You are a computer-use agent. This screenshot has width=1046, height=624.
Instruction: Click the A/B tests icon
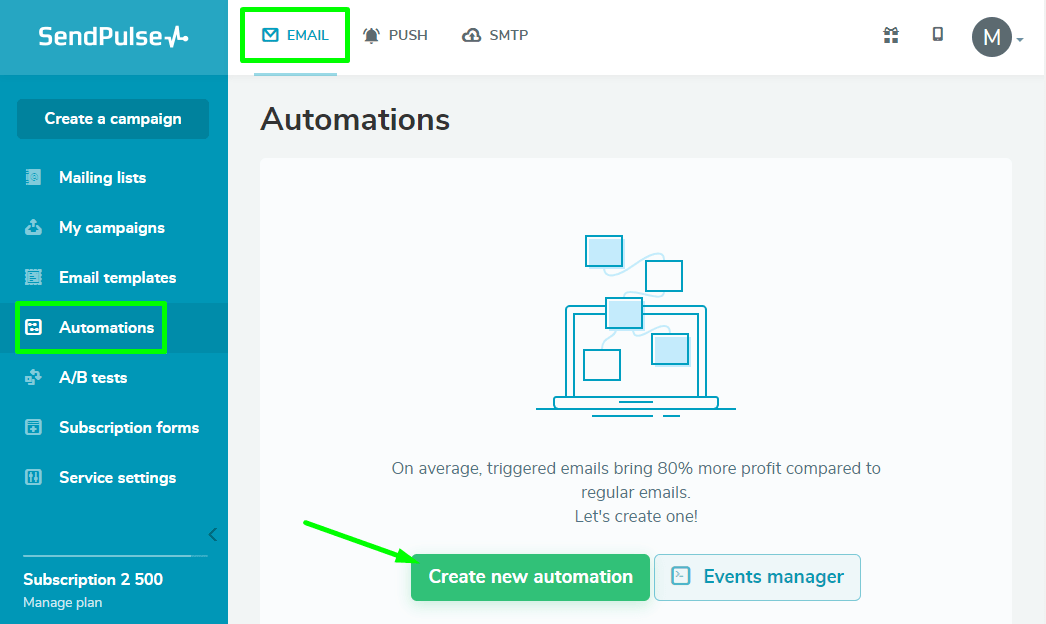pos(33,378)
